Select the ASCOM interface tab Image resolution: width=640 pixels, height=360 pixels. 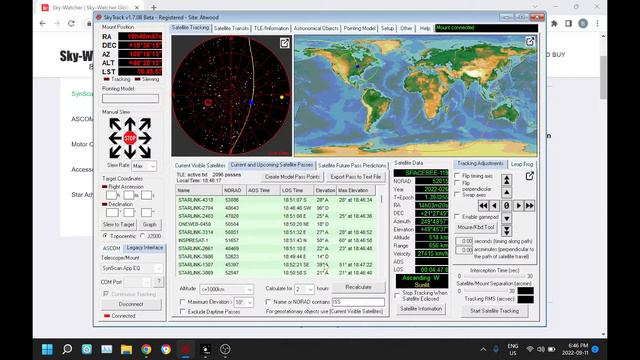coord(111,248)
